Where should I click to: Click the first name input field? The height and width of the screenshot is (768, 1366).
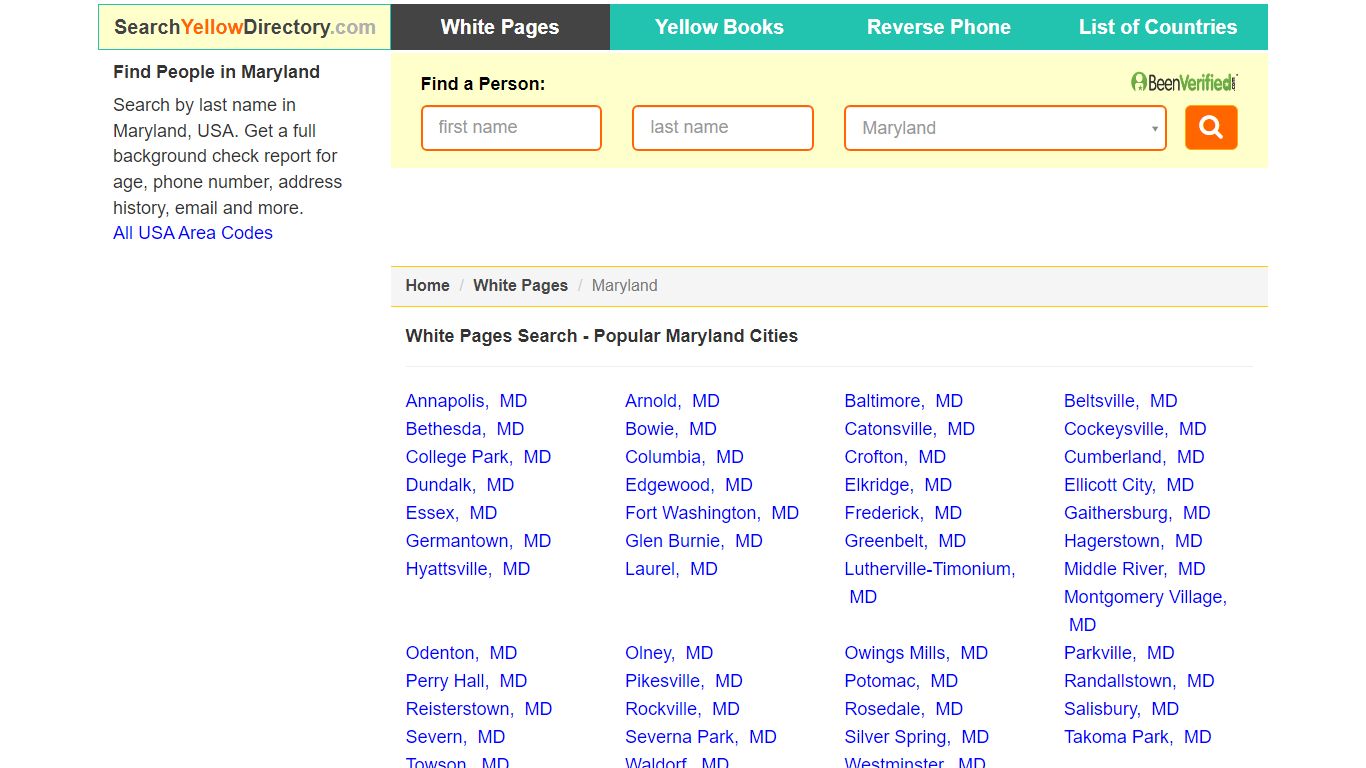[511, 128]
